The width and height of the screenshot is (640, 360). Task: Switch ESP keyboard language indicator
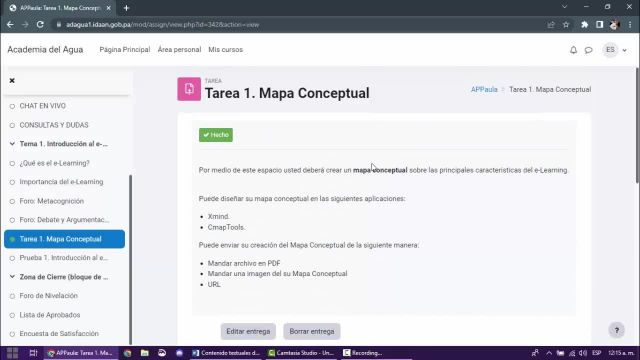596,353
